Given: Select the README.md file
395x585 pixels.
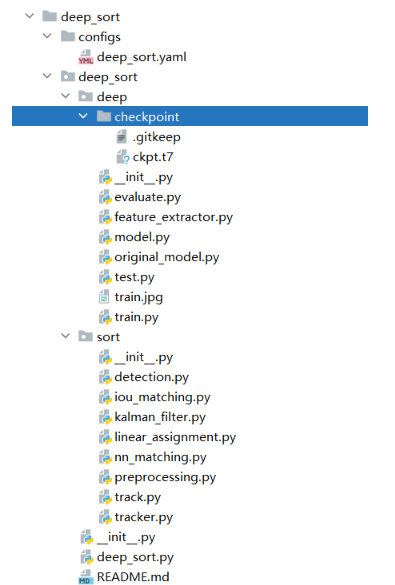Looking at the screenshot, I should click(x=133, y=577).
